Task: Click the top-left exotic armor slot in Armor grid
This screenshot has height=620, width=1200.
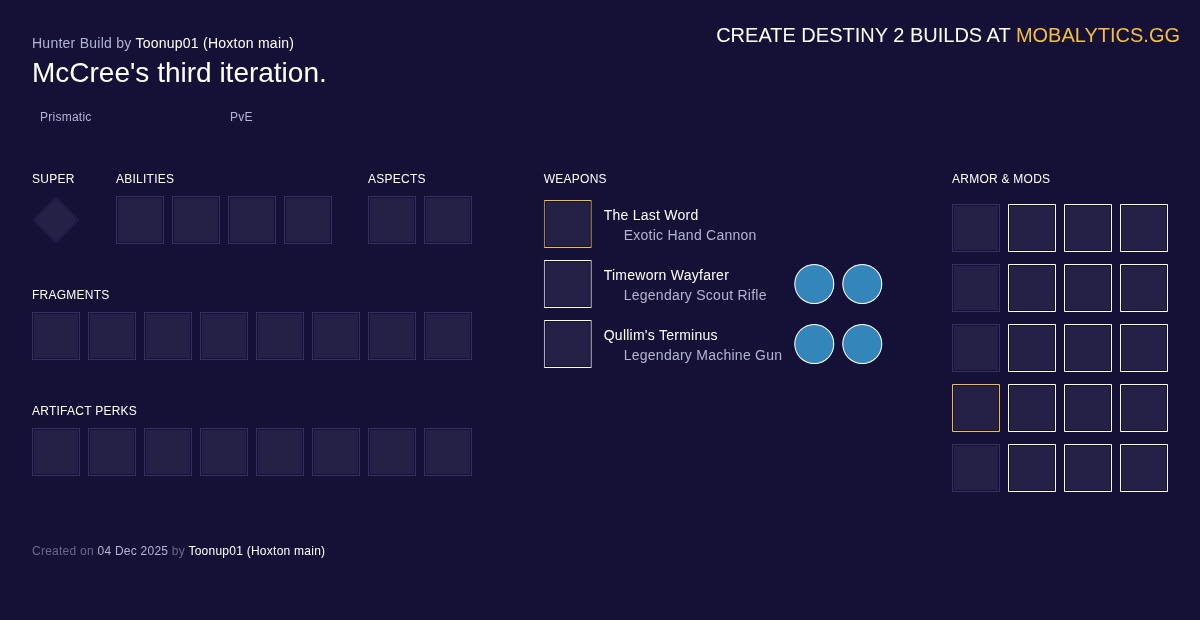Action: click(x=976, y=228)
